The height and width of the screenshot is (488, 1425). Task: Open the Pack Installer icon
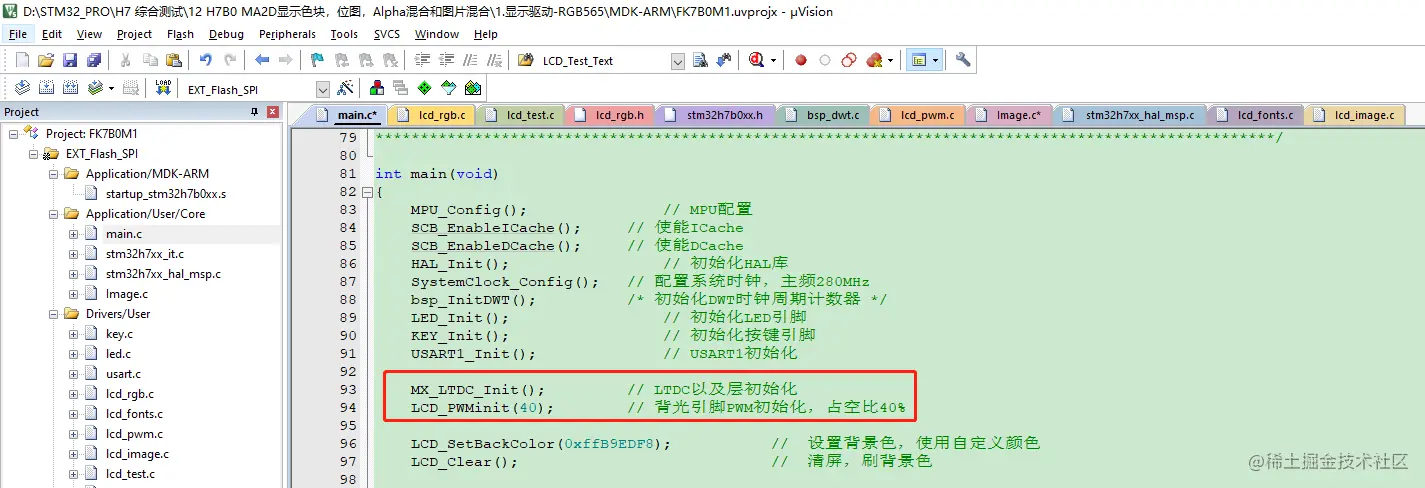pyautogui.click(x=472, y=89)
